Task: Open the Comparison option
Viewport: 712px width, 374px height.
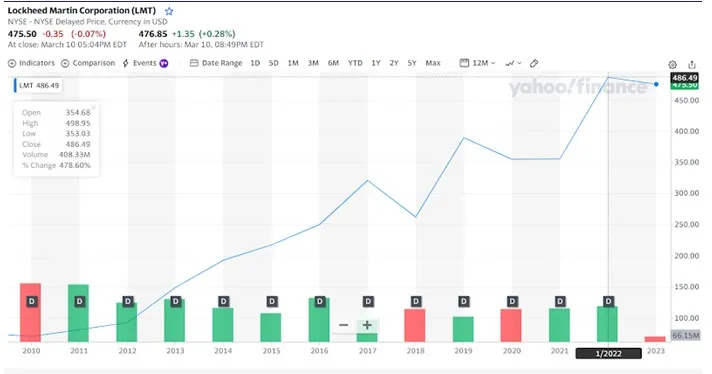Action: [x=88, y=63]
